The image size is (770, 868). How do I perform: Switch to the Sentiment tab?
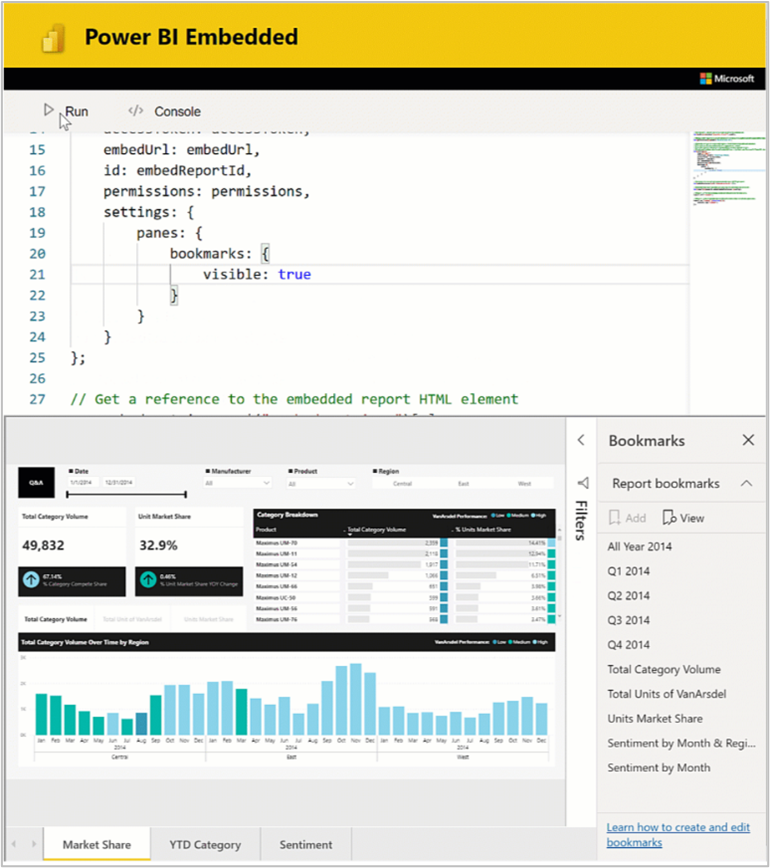click(x=306, y=844)
